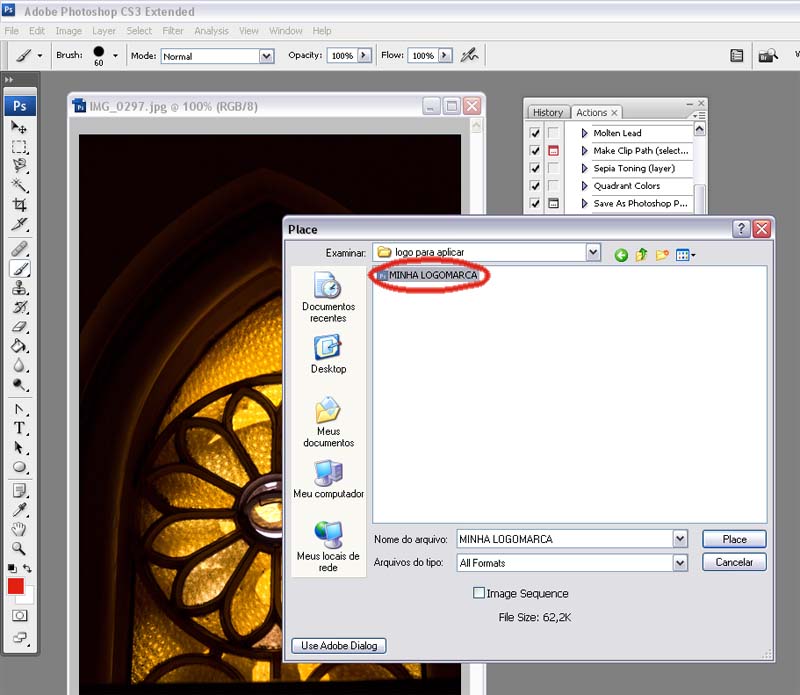Open the Filter menu
The width and height of the screenshot is (800, 695).
(173, 31)
